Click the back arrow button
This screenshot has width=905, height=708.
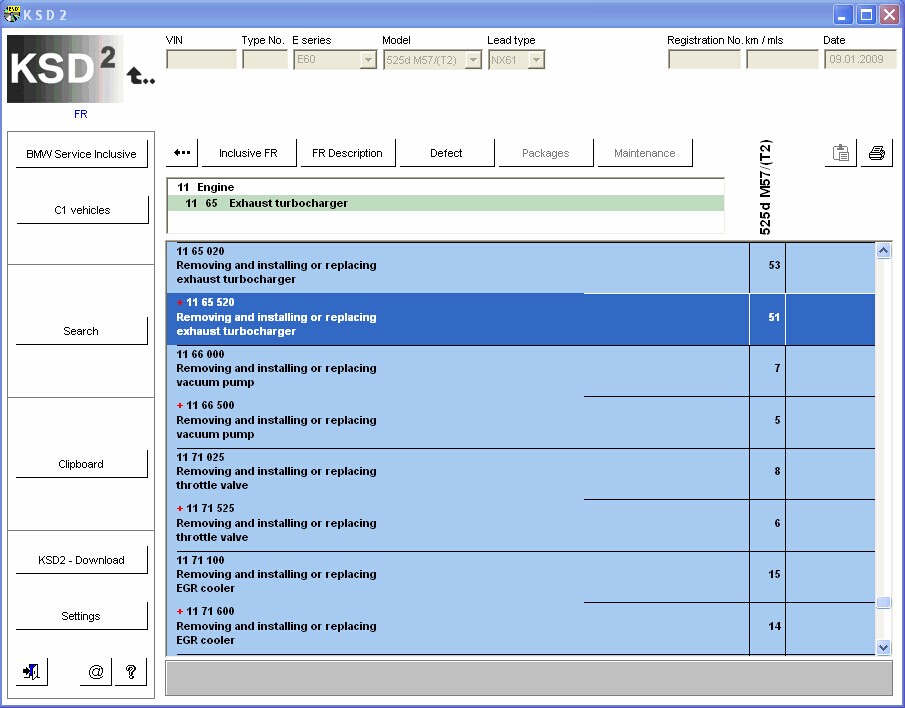(x=182, y=153)
